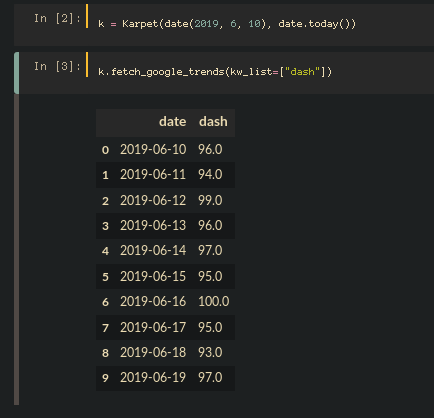Image resolution: width=434 pixels, height=418 pixels.
Task: Click the 99.0 dash value
Action: [x=210, y=200]
